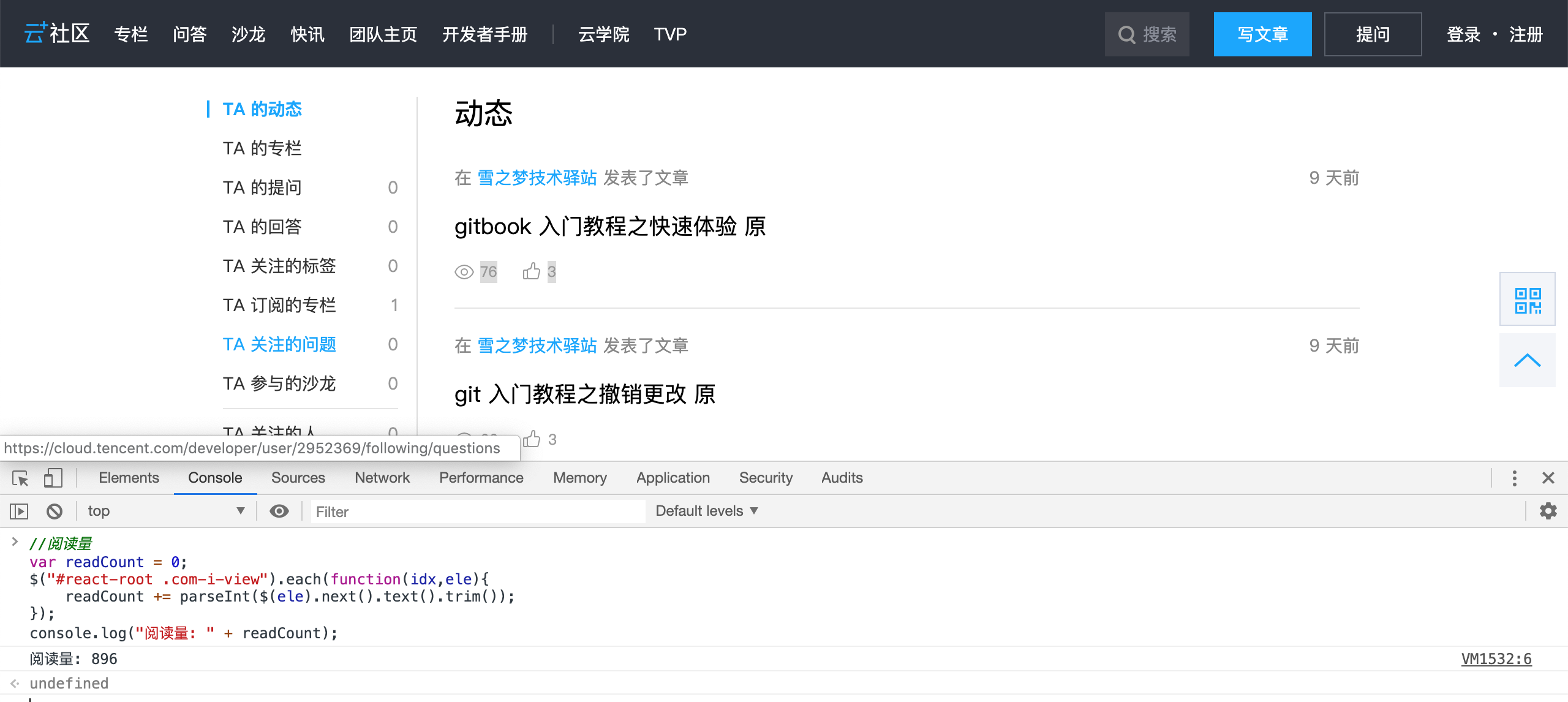Open the 'Default levels' dropdown
Screen dimensions: 1568x702
(706, 510)
